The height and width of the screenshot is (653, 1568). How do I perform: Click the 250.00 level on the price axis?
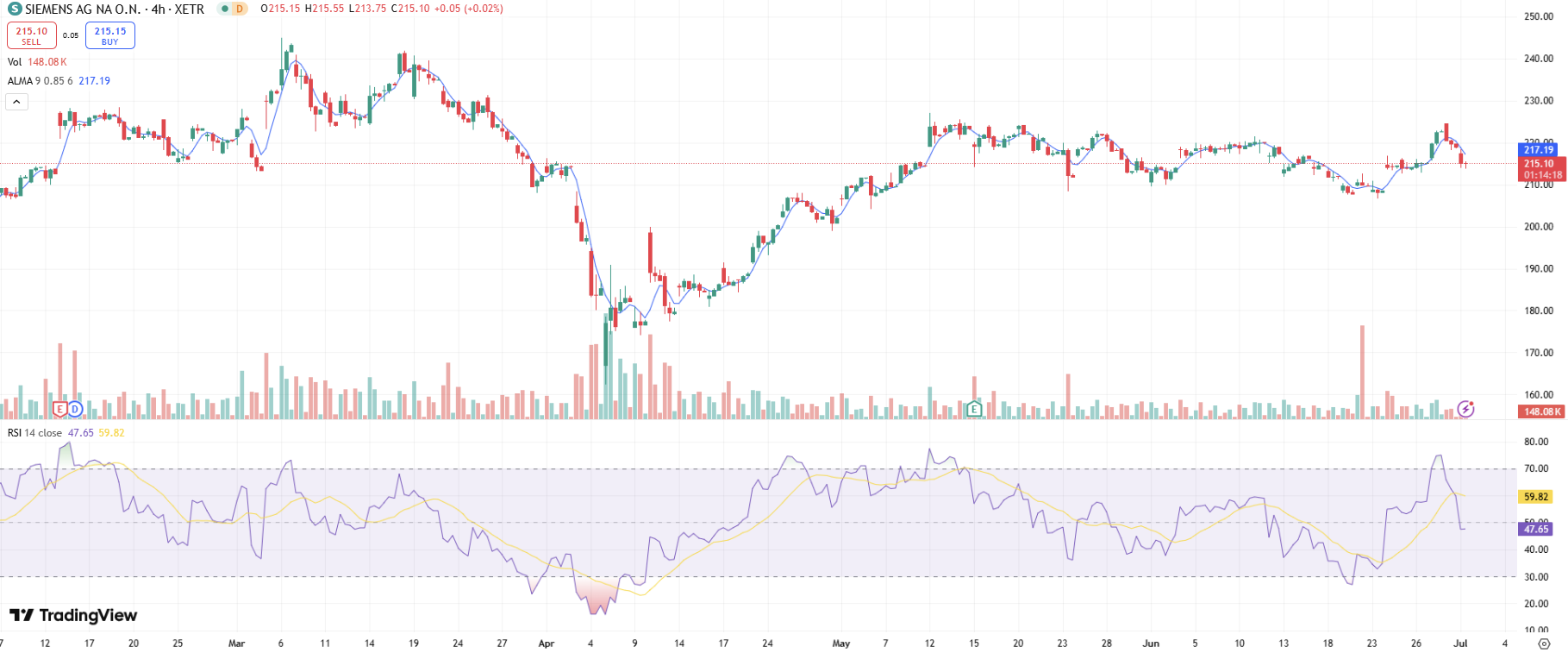(1539, 16)
